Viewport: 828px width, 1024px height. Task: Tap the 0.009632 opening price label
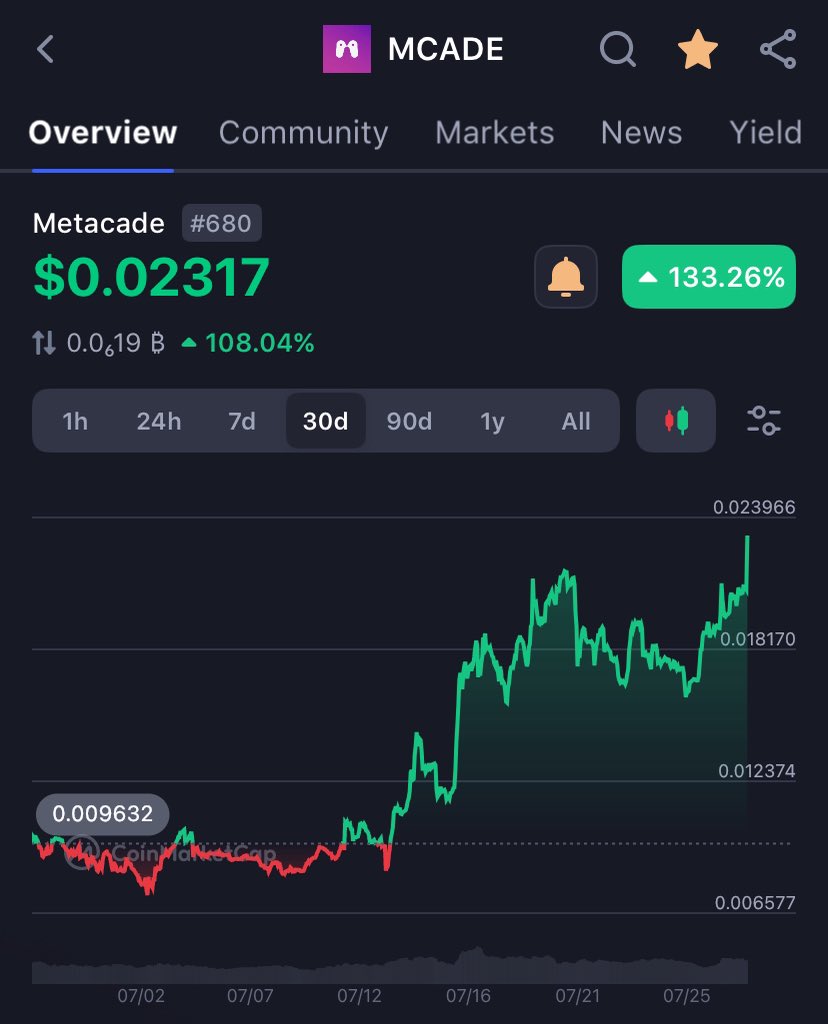pyautogui.click(x=103, y=814)
